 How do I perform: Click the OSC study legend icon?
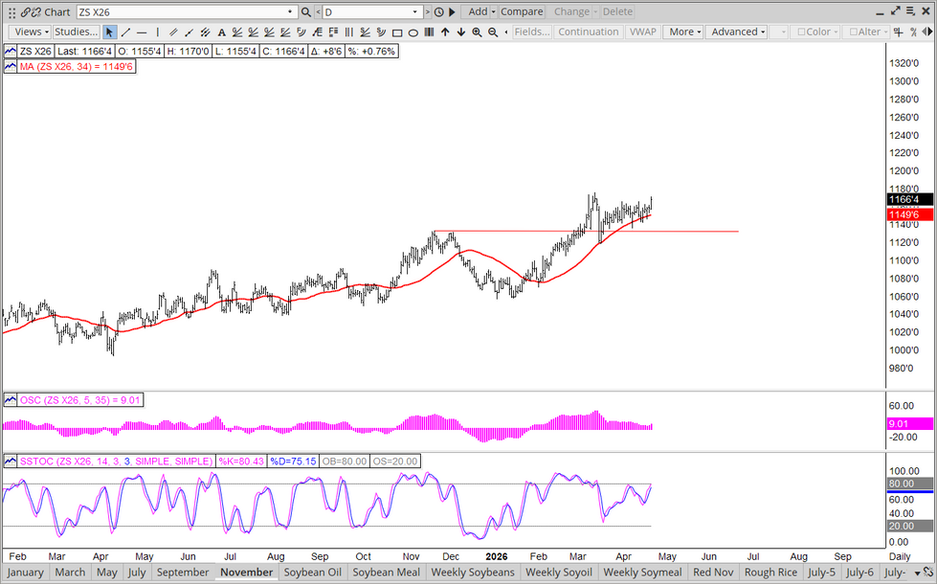(x=10, y=400)
